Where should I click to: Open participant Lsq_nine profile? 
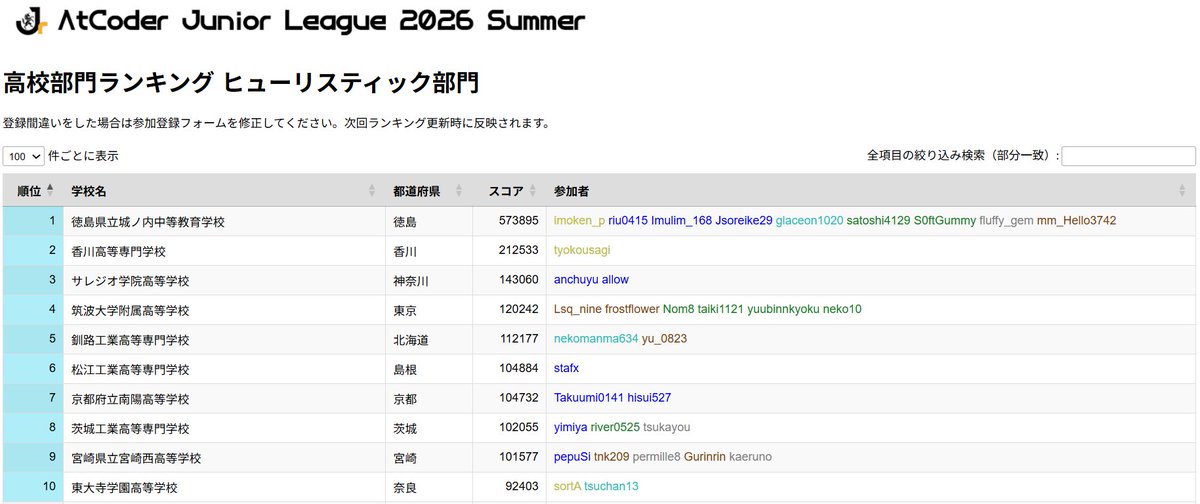tap(578, 309)
